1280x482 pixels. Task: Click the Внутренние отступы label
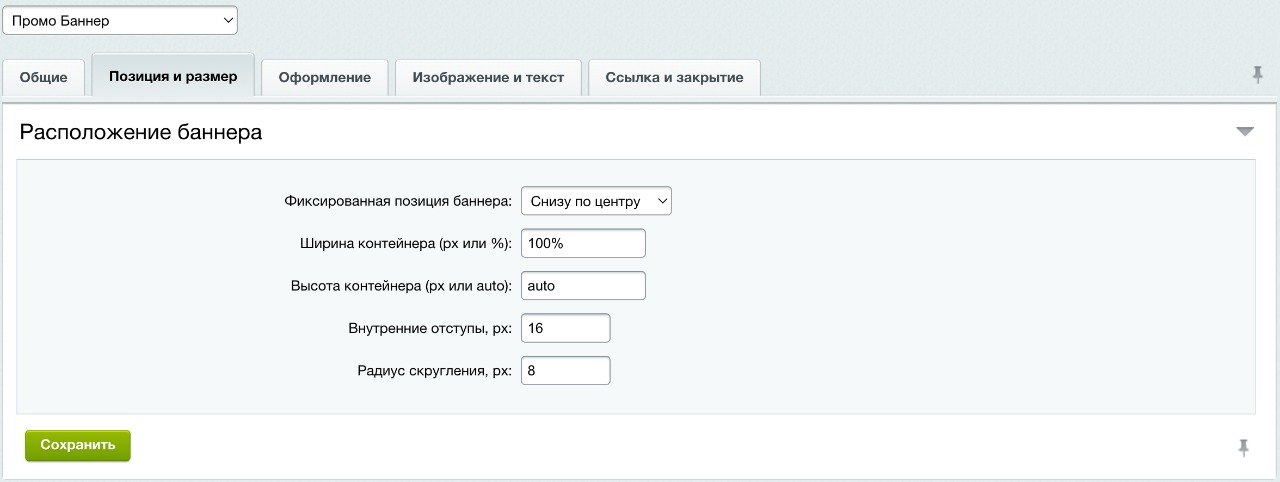coord(430,328)
